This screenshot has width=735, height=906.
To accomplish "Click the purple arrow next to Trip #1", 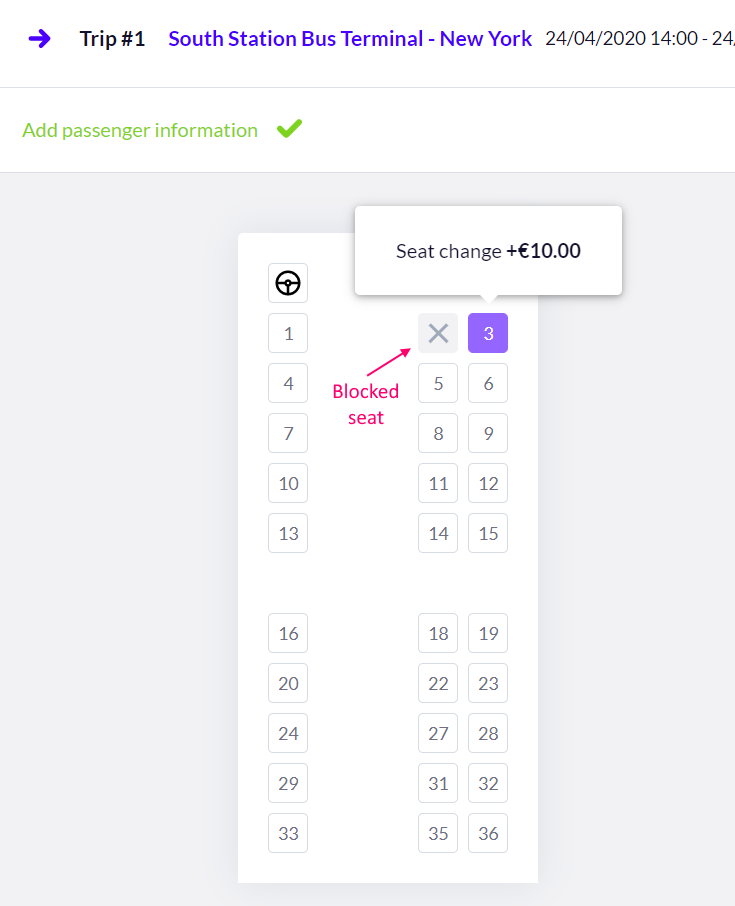I will tap(40, 39).
